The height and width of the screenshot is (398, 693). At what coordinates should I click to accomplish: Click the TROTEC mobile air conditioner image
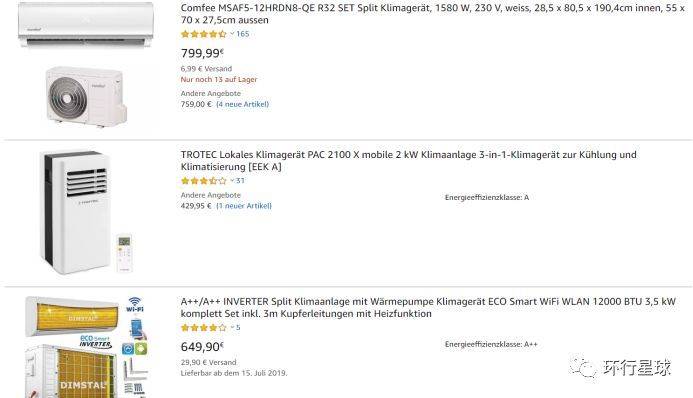[76, 212]
